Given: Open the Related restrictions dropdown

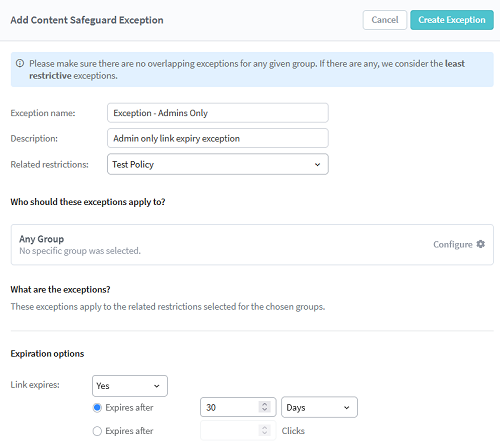Looking at the screenshot, I should coord(218,164).
